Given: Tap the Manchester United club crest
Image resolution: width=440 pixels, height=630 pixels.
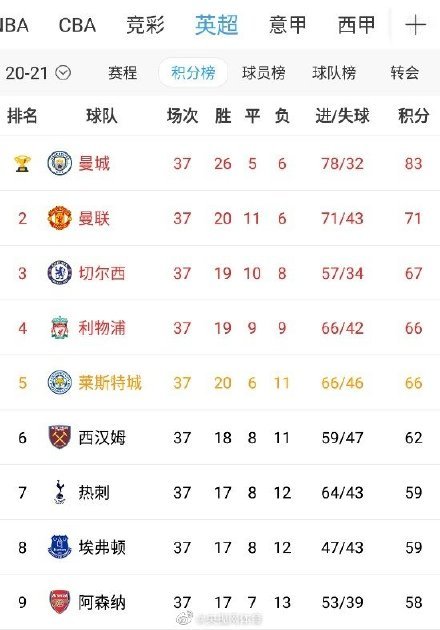Looking at the screenshot, I should click(59, 218).
